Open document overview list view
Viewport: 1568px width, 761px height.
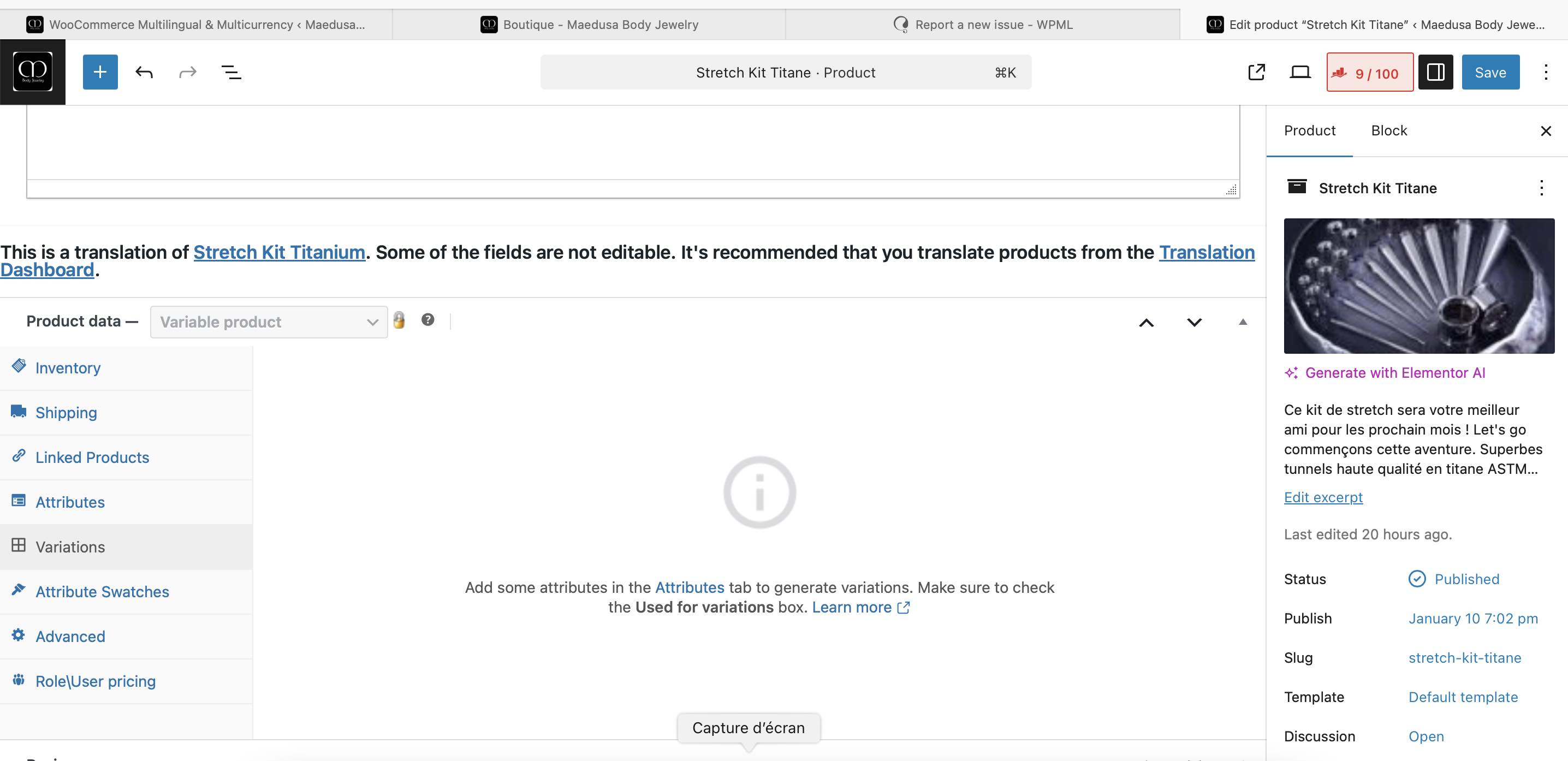click(231, 73)
